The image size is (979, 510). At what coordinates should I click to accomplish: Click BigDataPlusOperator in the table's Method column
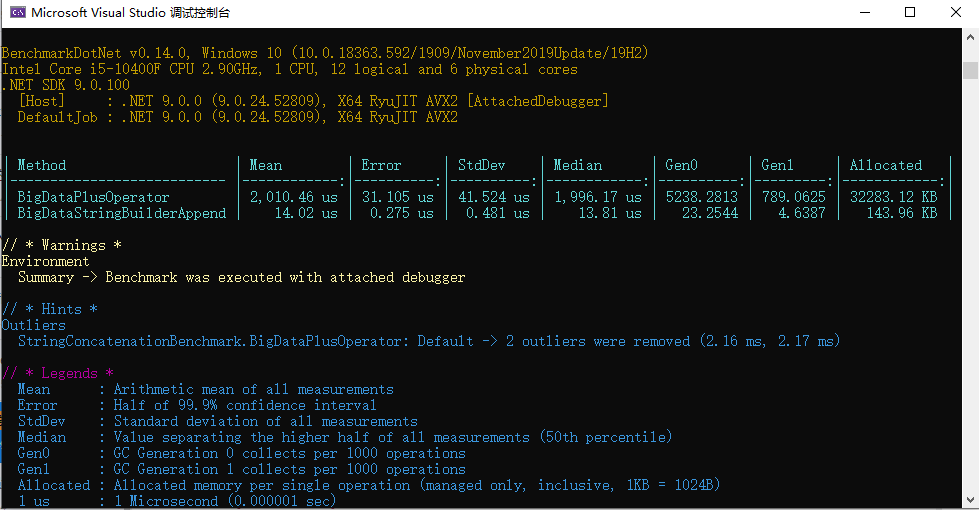(94, 197)
